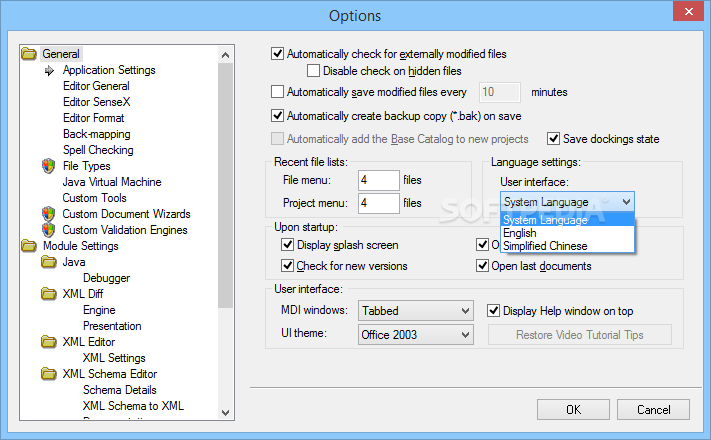Screen dimensions: 711x440
Task: Click the File menu files count field
Action: click(379, 181)
